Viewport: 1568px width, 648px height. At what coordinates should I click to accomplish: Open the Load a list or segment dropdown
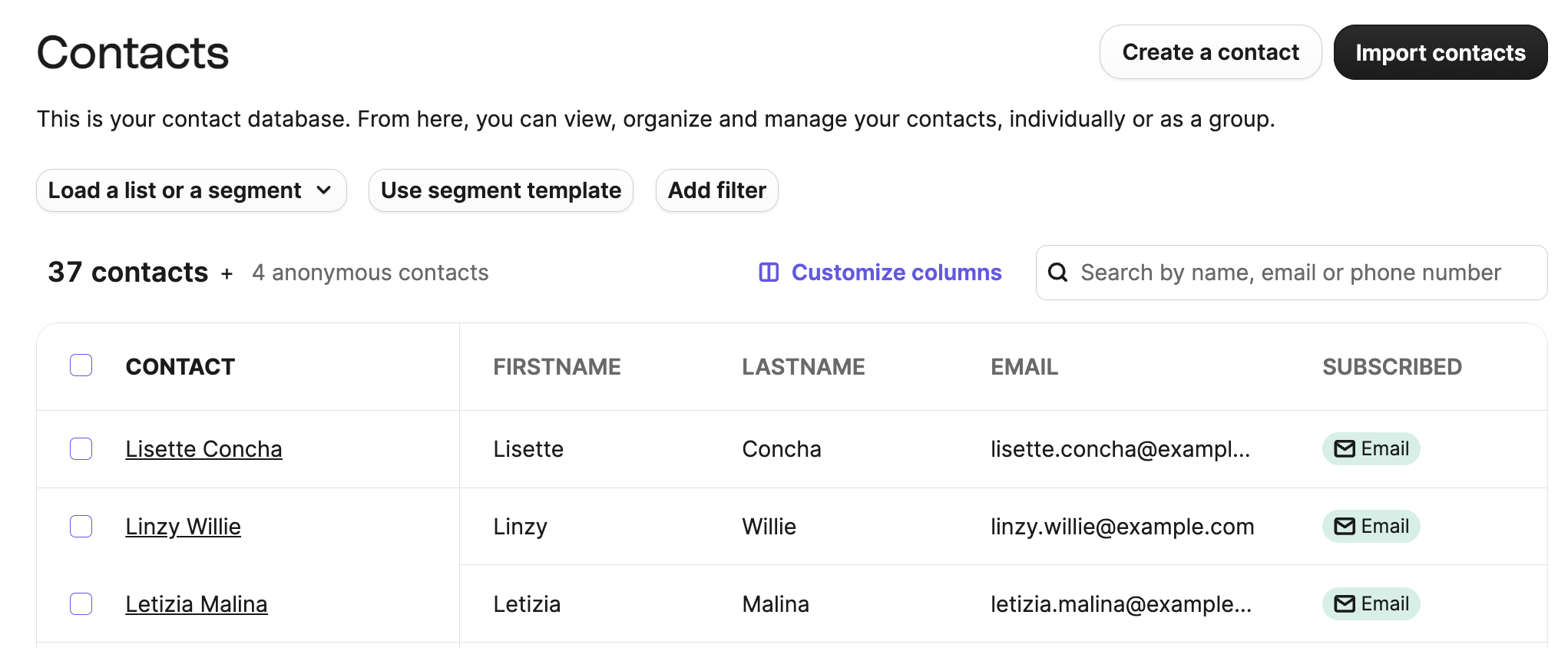tap(191, 190)
